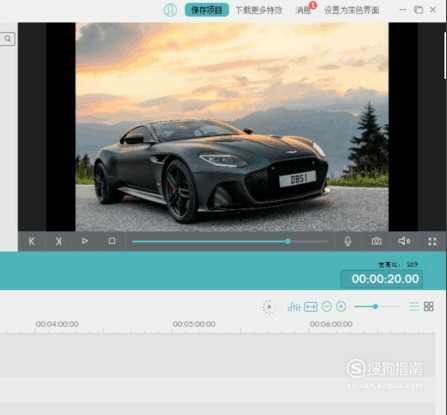The image size is (447, 415).
Task: Enter full screen preview mode
Action: pos(432,241)
